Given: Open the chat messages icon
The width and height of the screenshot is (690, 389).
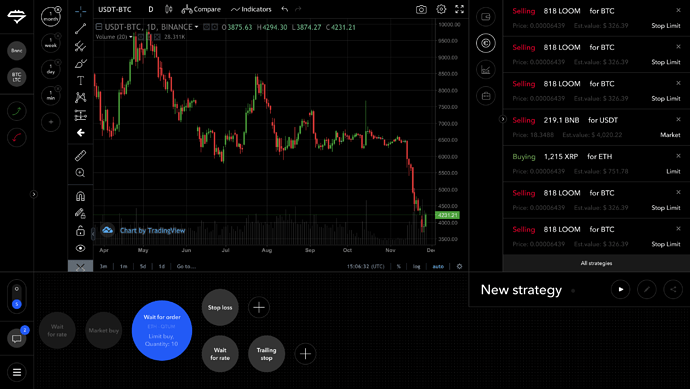Looking at the screenshot, I should coord(17,338).
